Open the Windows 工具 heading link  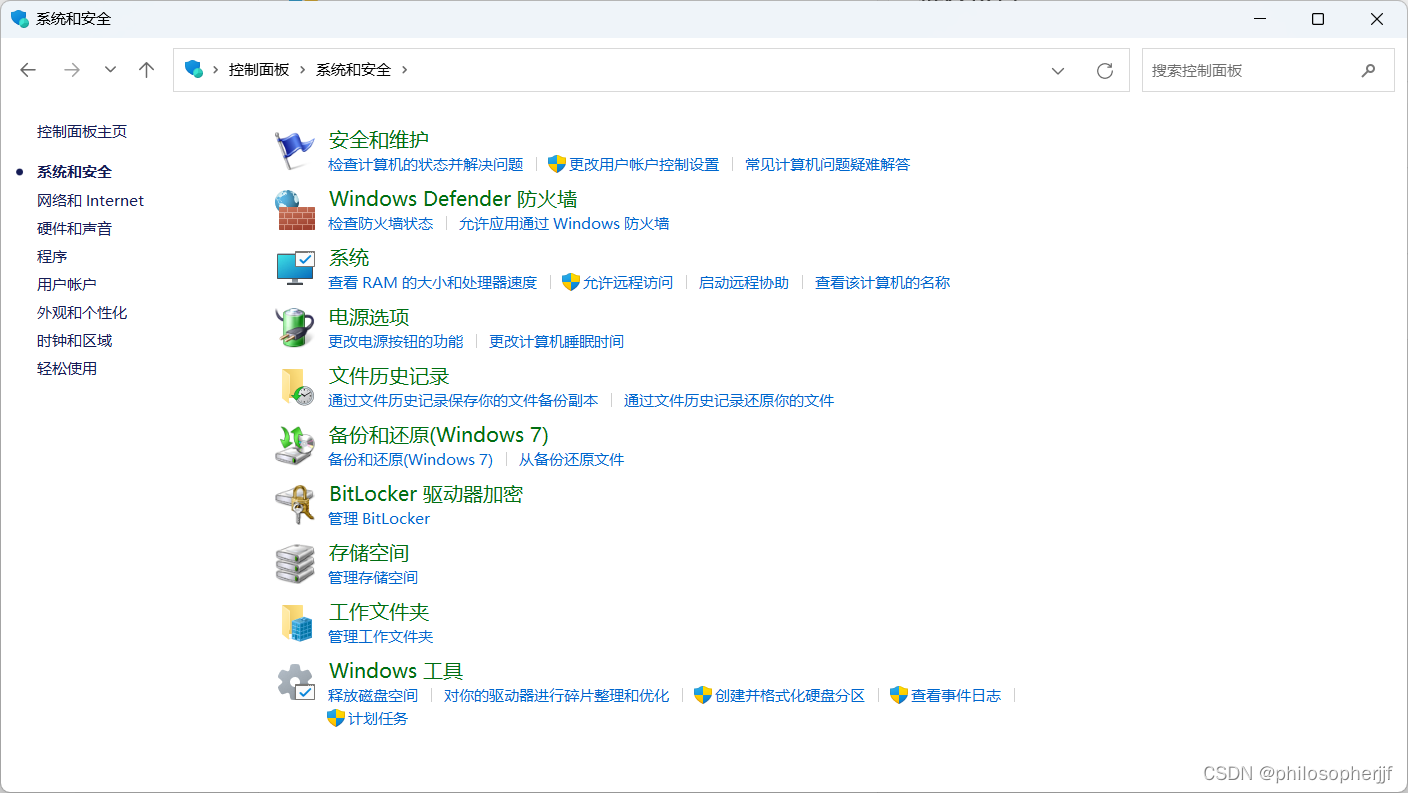click(x=396, y=671)
